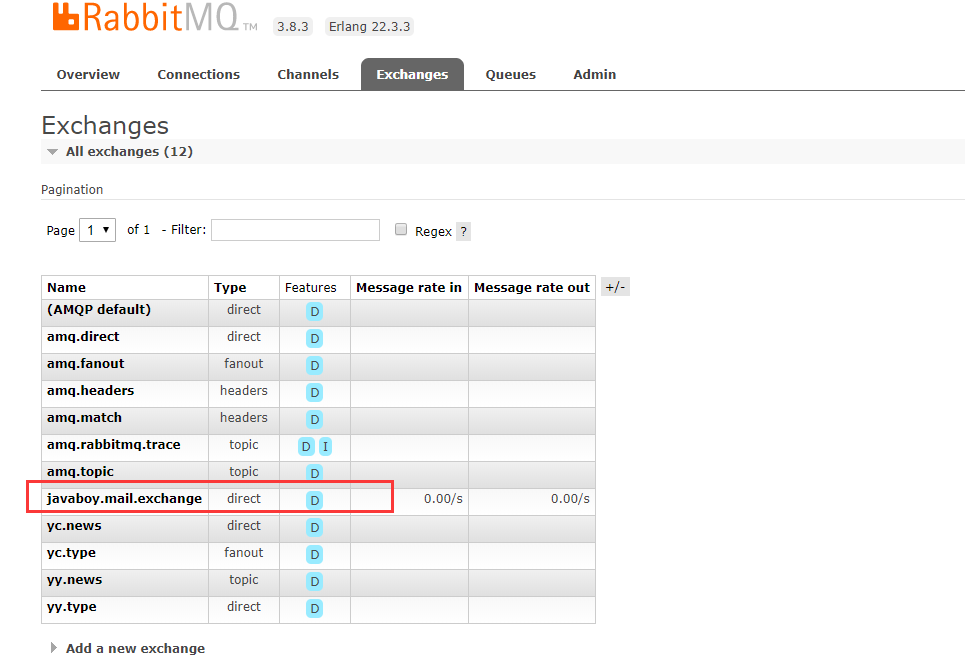Click the D badge for (AMQP default)
965x667 pixels.
click(314, 311)
